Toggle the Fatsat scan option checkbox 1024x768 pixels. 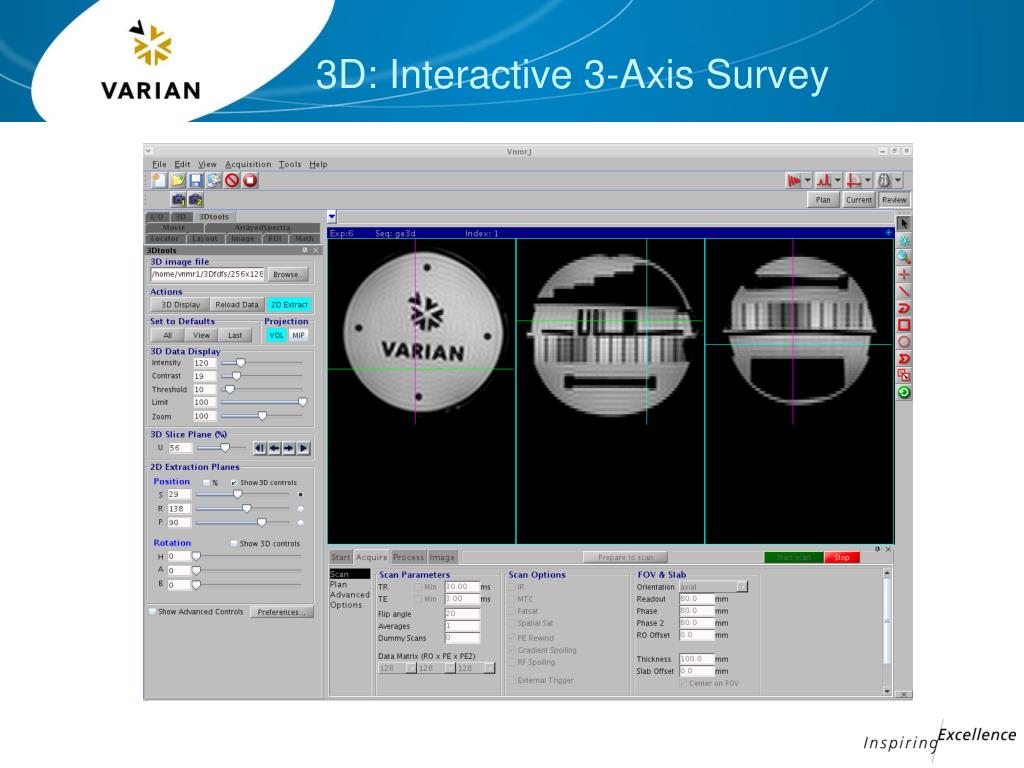(x=511, y=611)
